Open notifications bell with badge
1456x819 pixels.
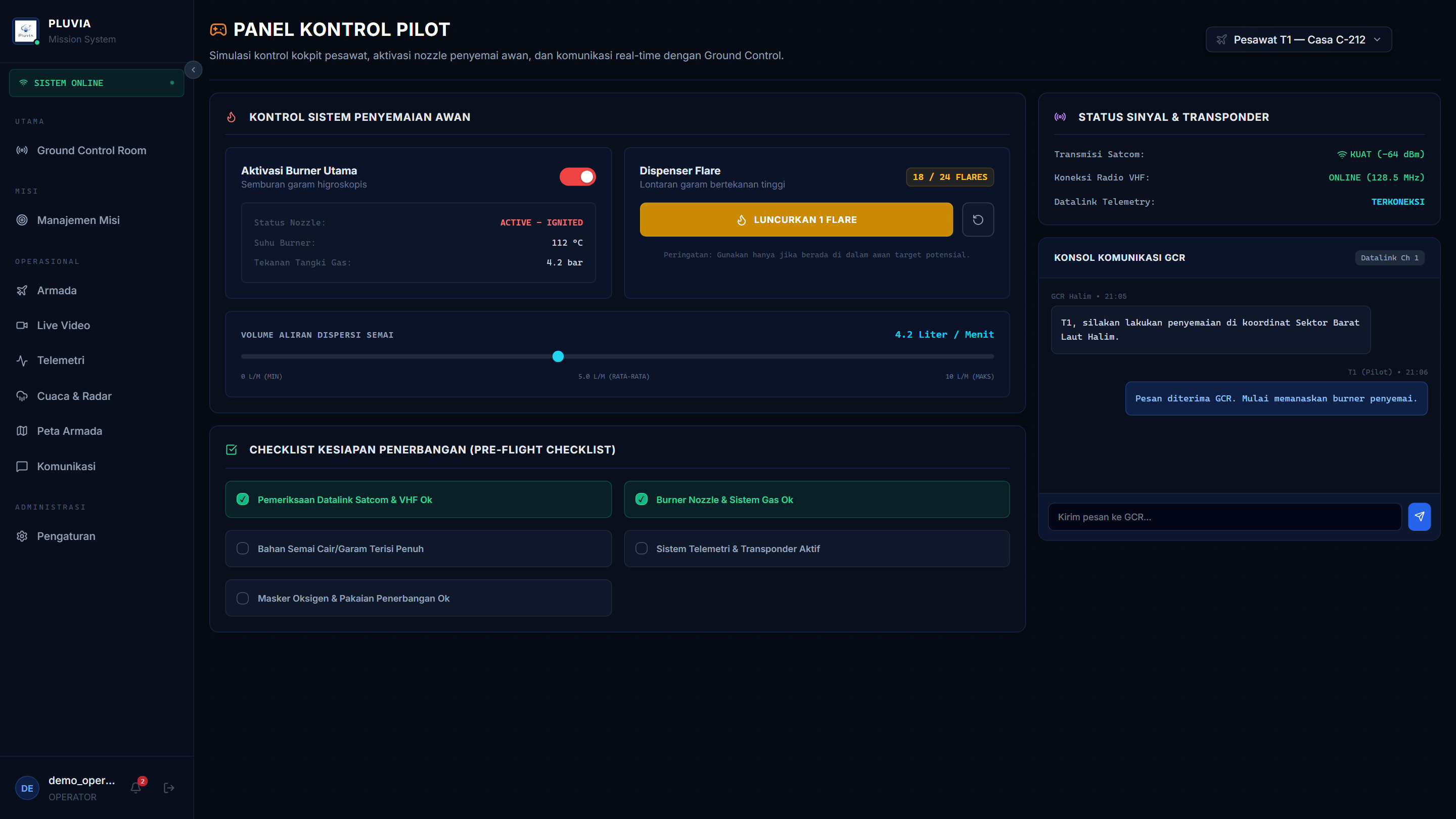tap(136, 787)
